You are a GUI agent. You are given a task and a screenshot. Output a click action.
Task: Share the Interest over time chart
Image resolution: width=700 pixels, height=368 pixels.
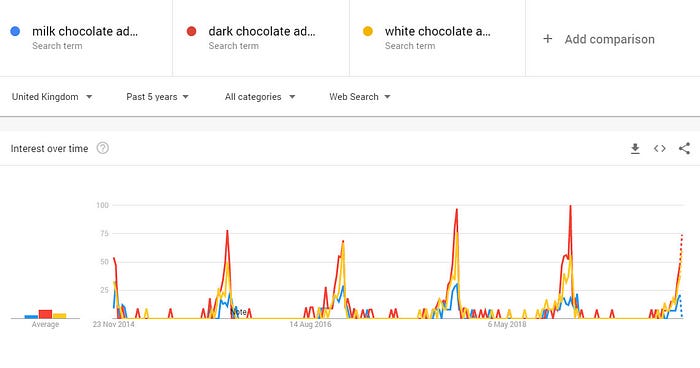pyautogui.click(x=684, y=149)
